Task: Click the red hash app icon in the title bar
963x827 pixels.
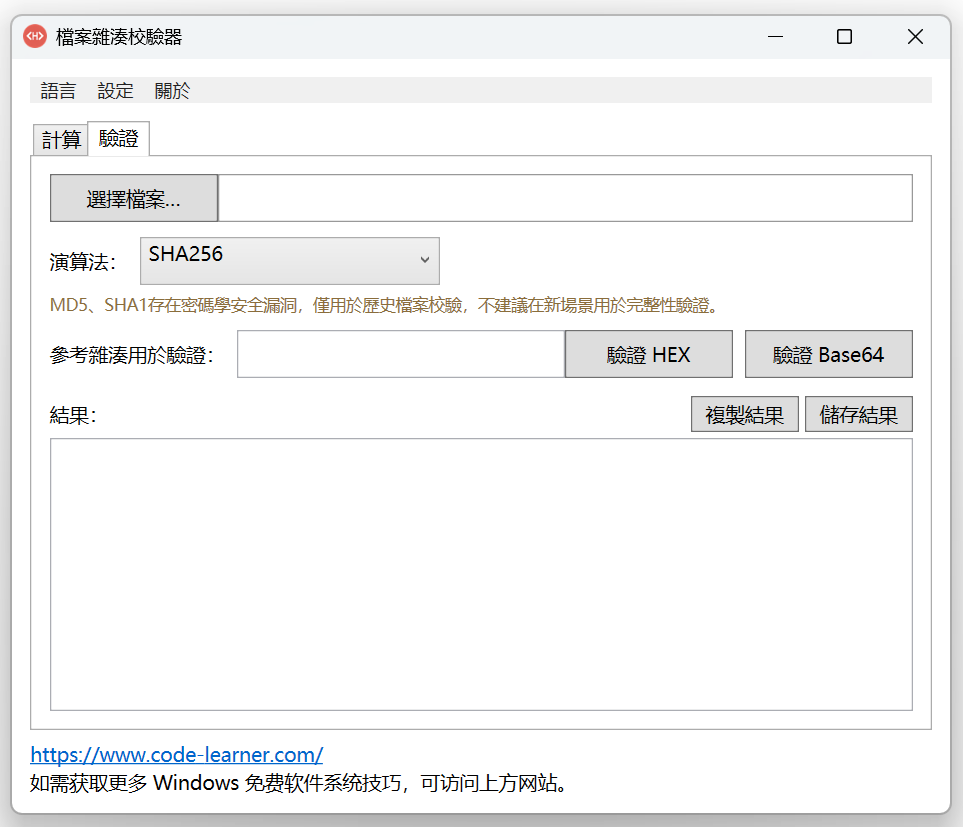Action: click(x=35, y=36)
